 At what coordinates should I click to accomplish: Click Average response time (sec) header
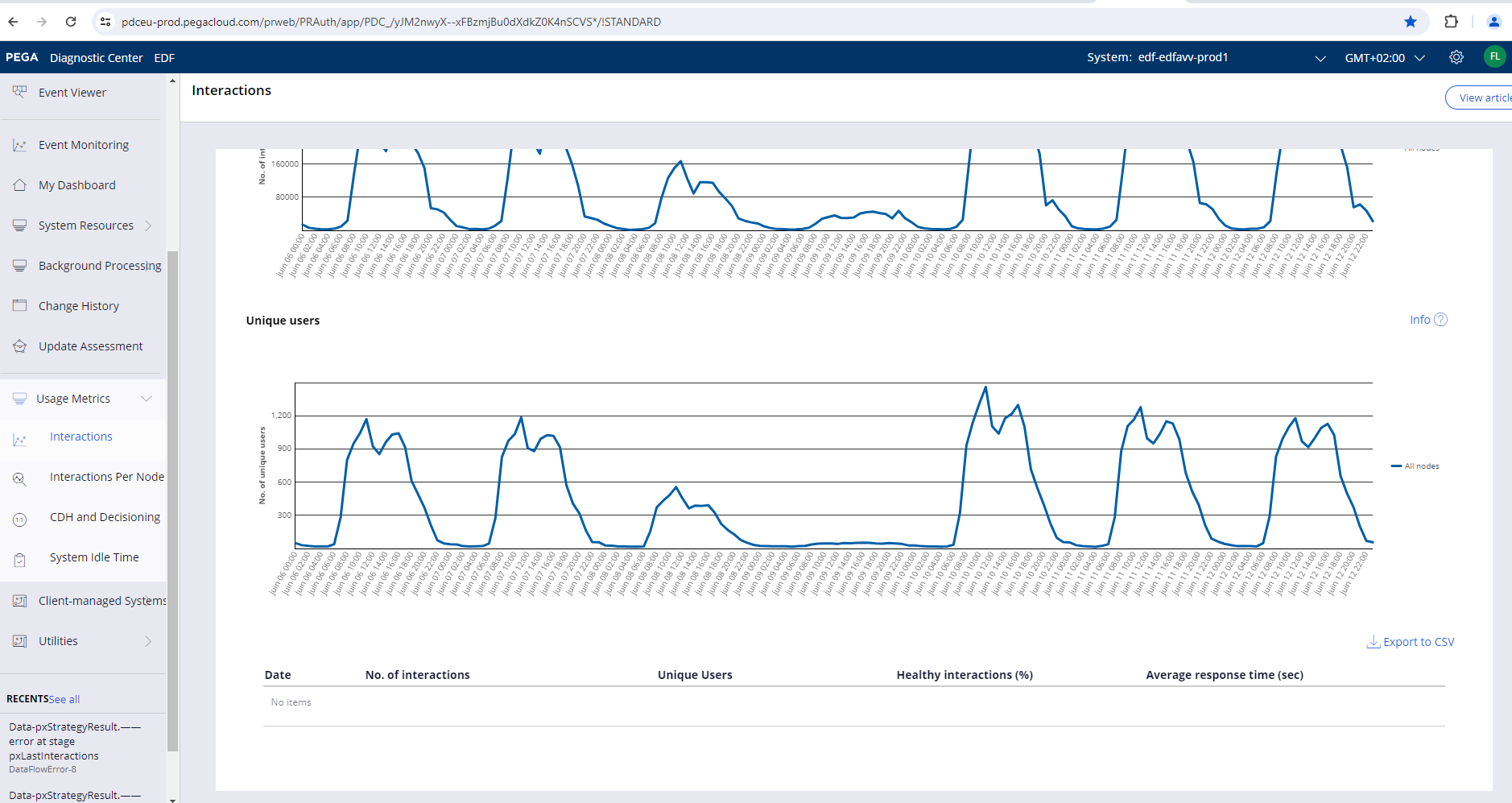point(1225,675)
